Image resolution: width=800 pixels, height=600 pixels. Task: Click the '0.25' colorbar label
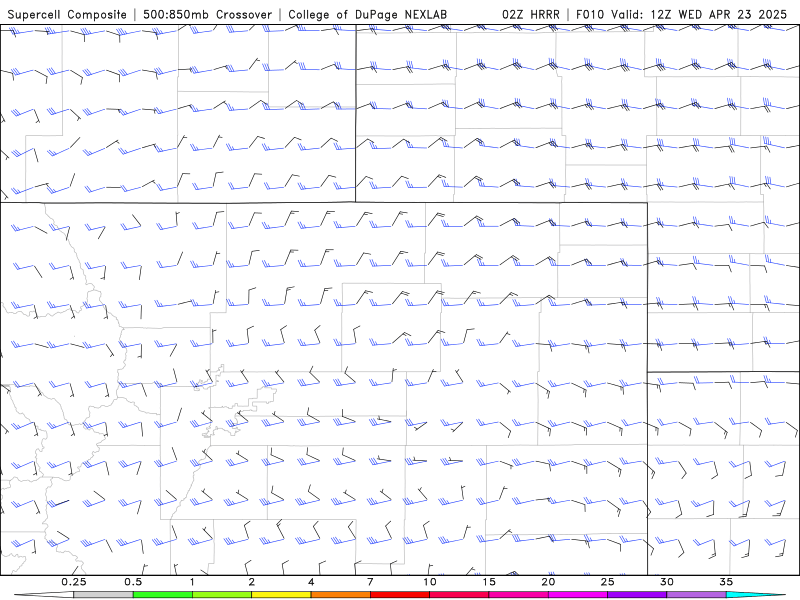coord(73,582)
